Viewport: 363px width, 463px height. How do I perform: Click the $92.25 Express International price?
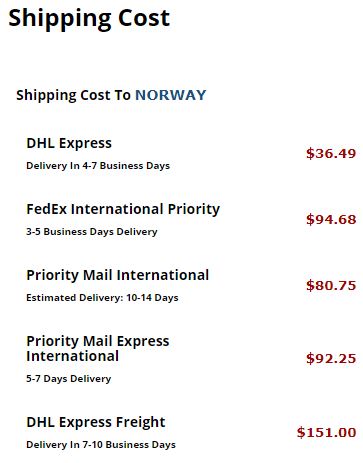tap(331, 358)
